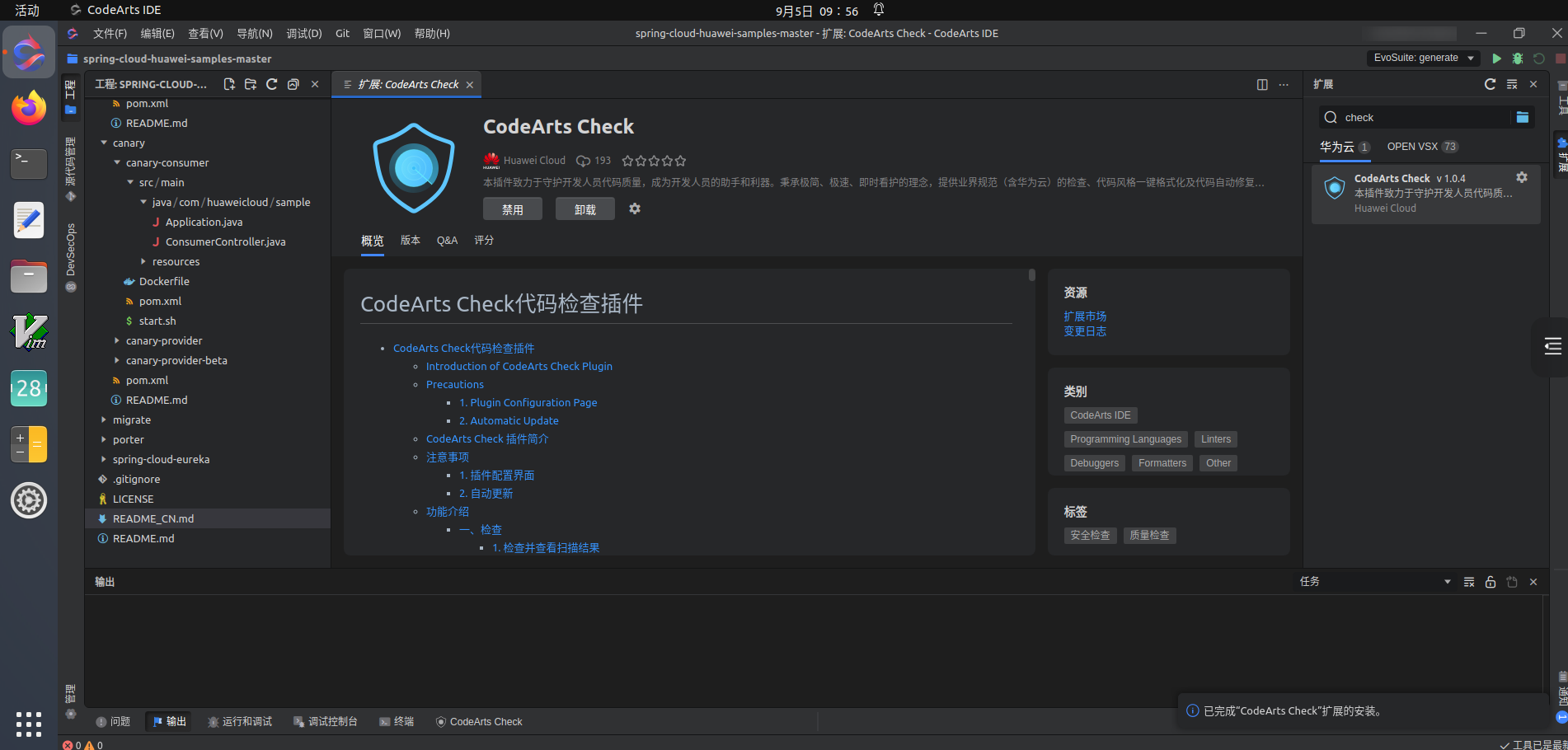
Task: Refresh the project explorer tree
Action: tap(272, 84)
